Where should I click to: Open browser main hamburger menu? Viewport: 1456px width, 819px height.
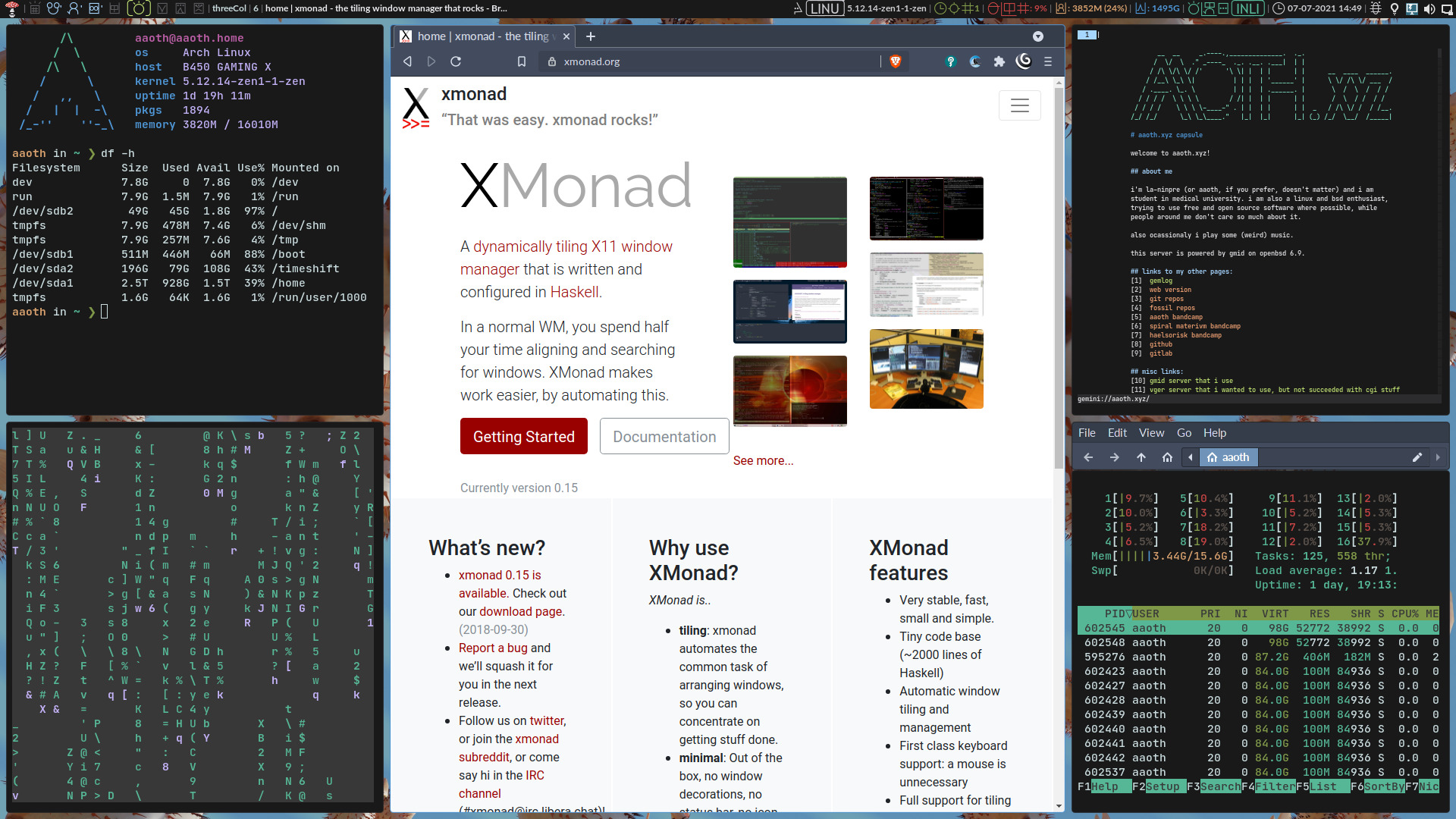point(1048,61)
